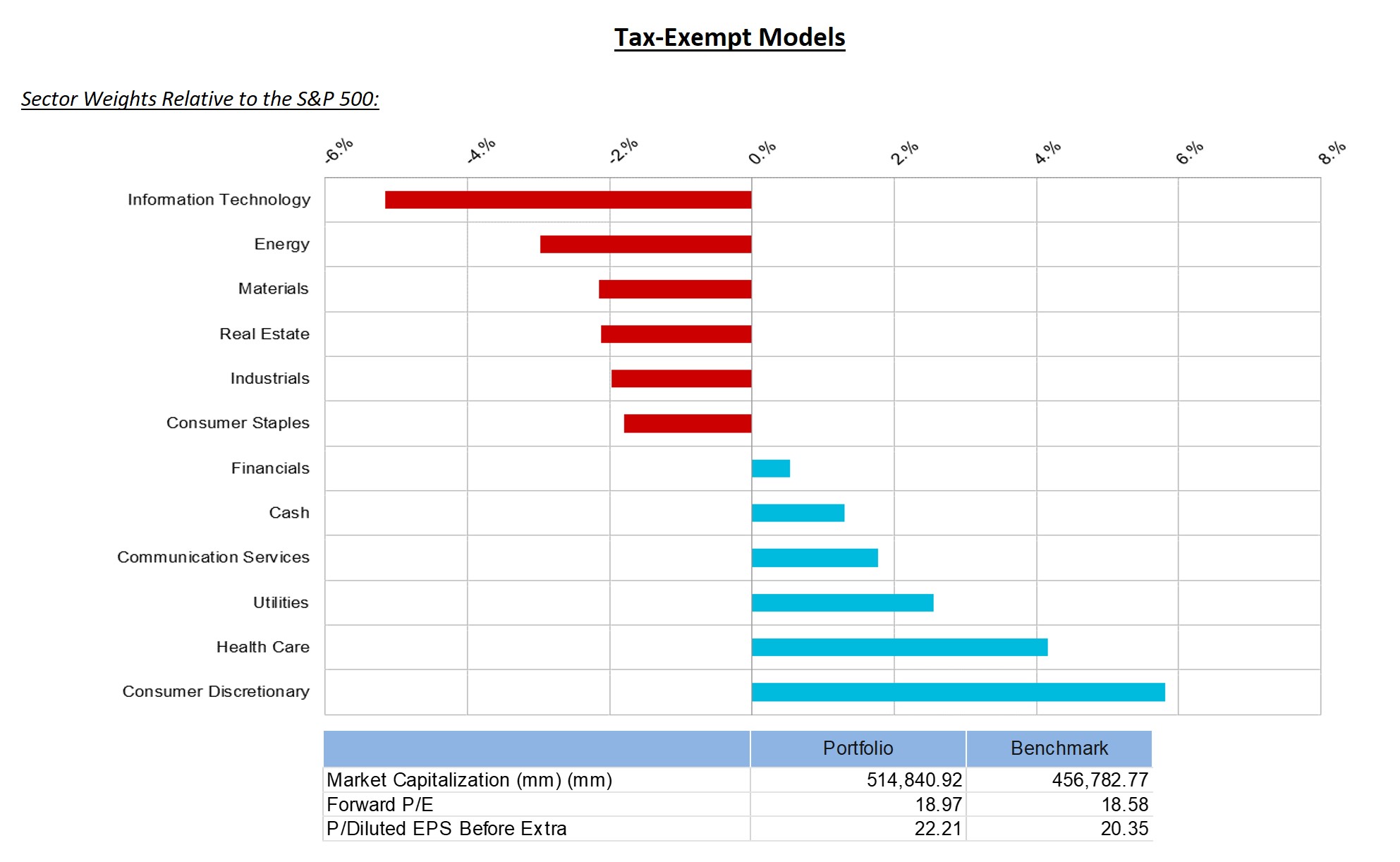The image size is (1400, 862).
Task: Click the Communication Services blue bar
Action: coord(815,558)
